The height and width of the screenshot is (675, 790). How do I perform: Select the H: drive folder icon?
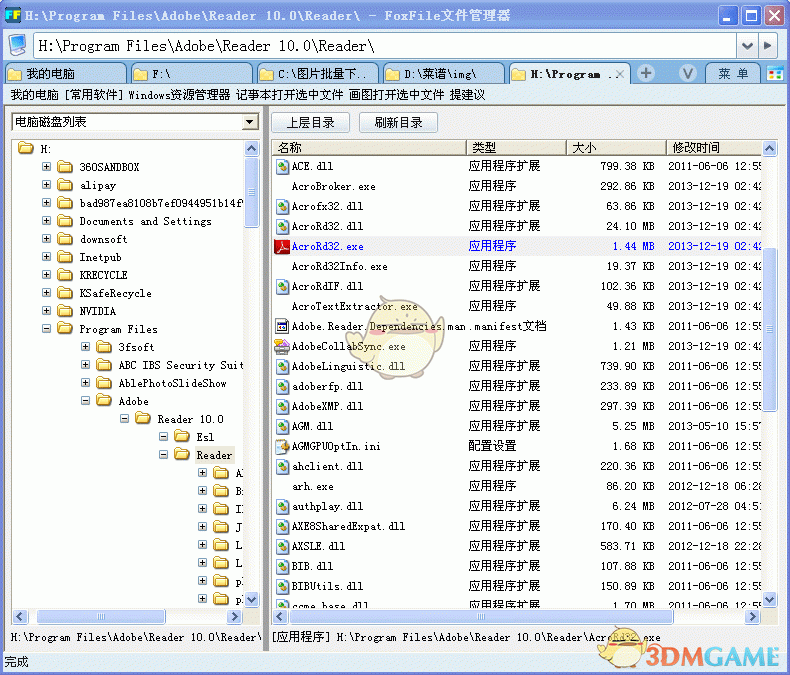(x=25, y=148)
